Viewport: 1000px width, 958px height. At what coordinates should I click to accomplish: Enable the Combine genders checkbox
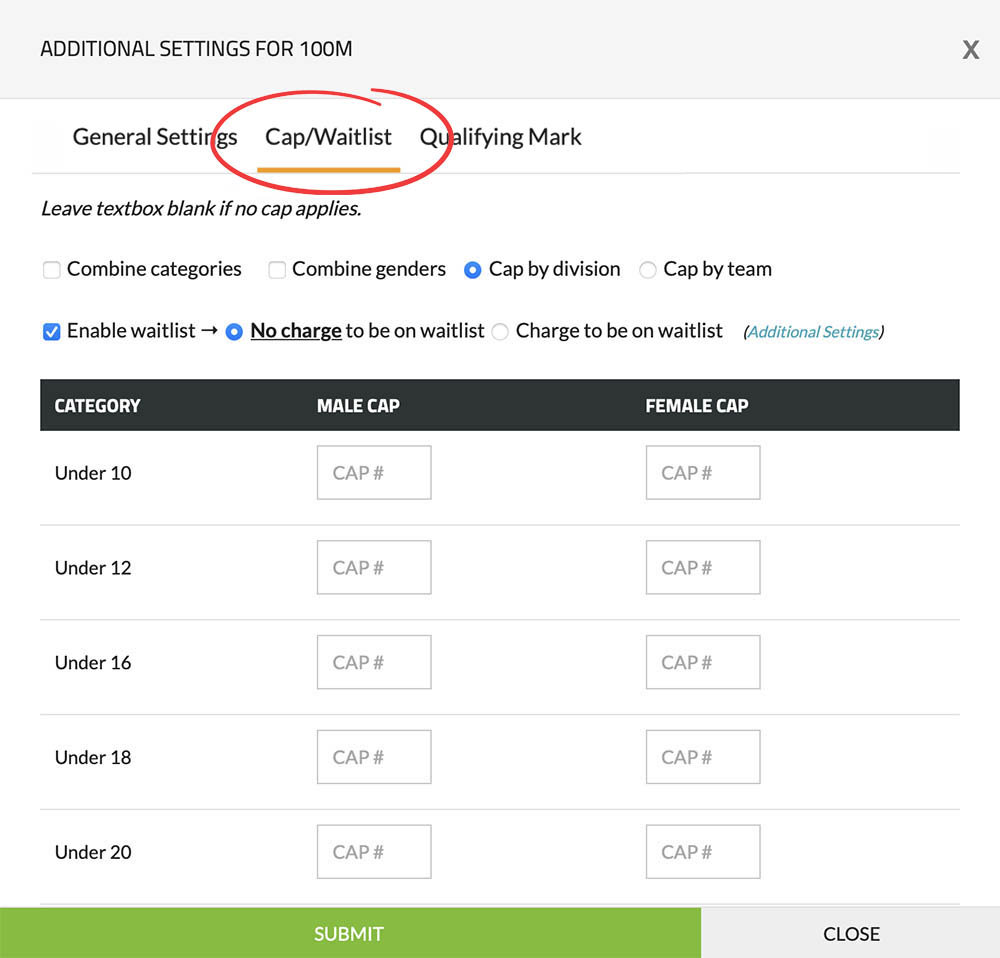(277, 270)
